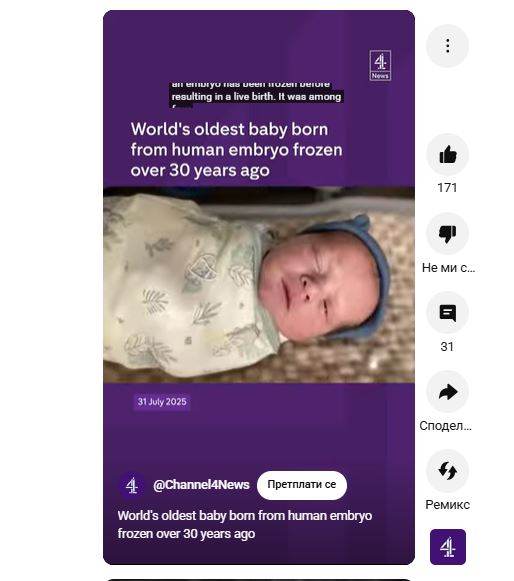Image resolution: width=514 pixels, height=581 pixels.
Task: Click the captions text overlay
Action: coord(256,95)
